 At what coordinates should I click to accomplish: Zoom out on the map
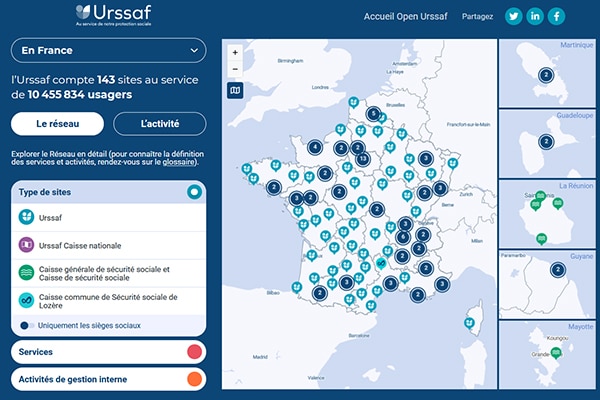pos(235,68)
